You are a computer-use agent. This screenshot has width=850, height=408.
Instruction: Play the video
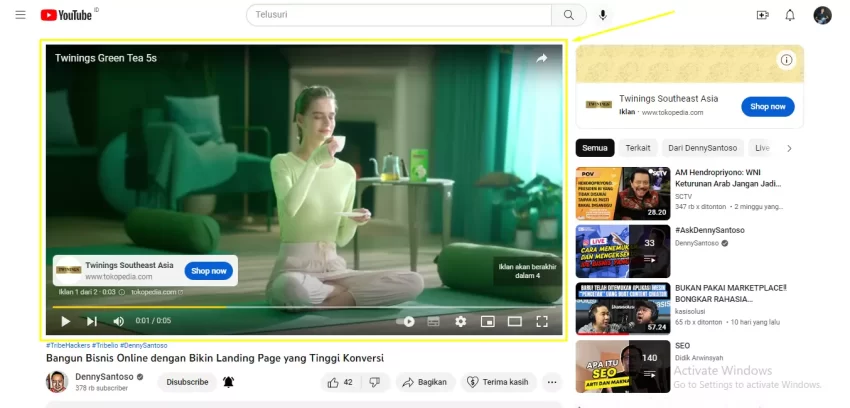point(66,321)
